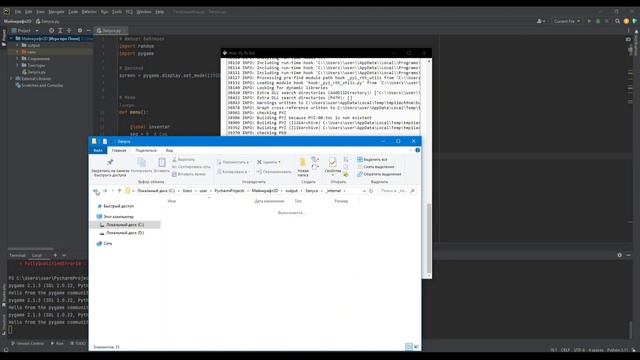Open the Navigate menu in PyCharm

click(x=56, y=12)
